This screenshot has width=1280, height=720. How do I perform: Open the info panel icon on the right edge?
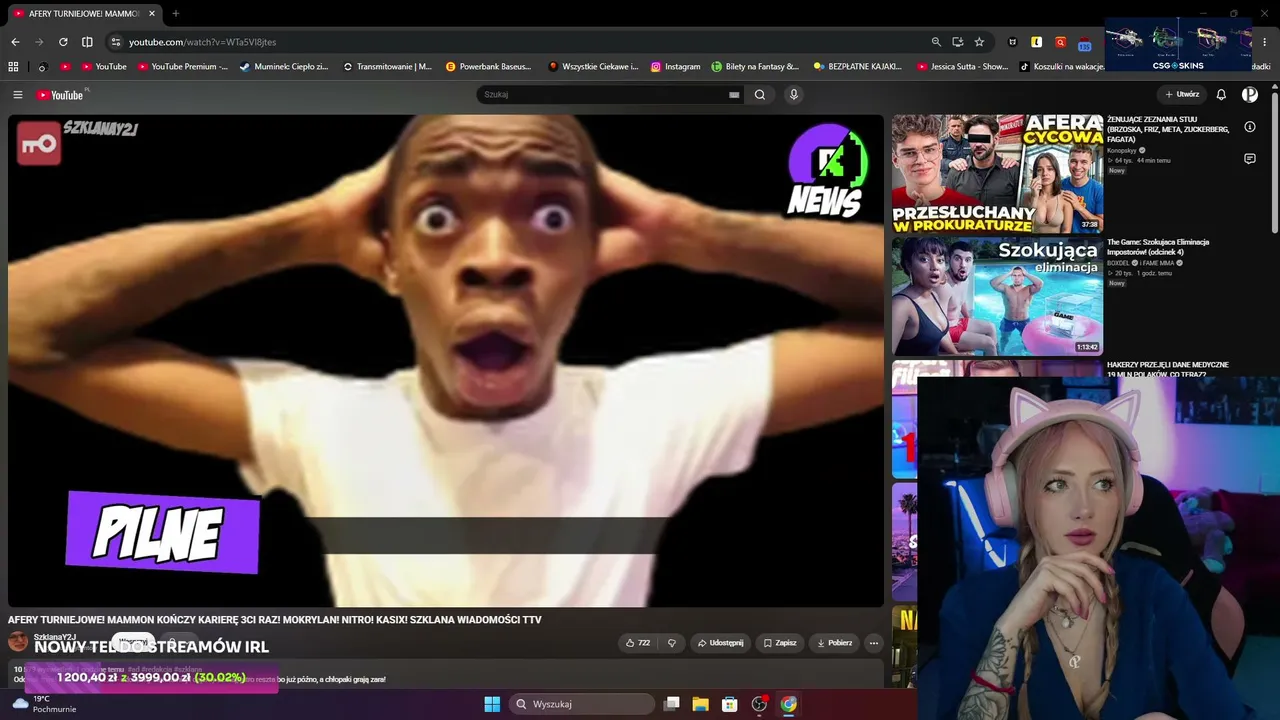tap(1250, 127)
